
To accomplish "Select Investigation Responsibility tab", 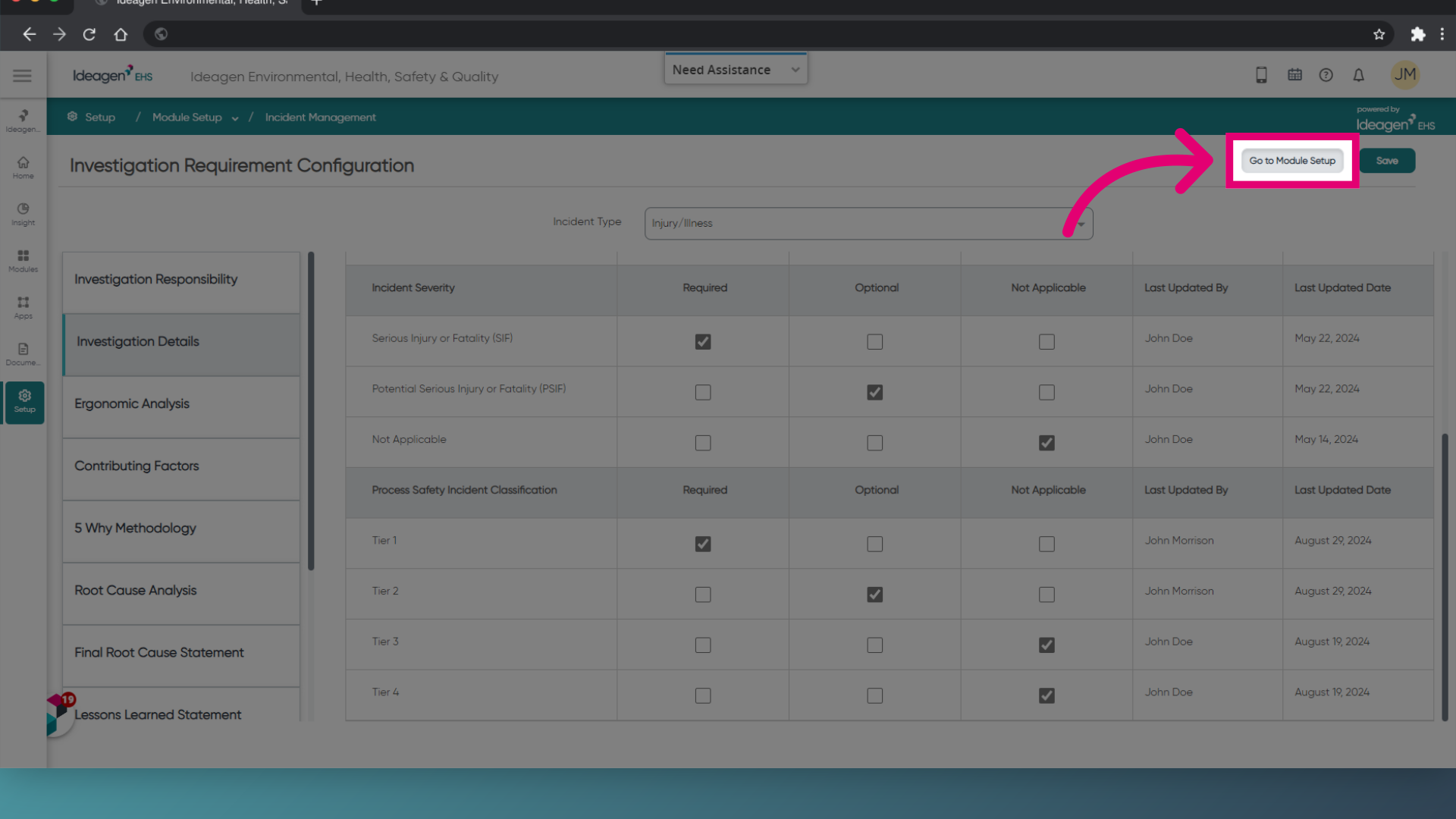I will tap(181, 282).
